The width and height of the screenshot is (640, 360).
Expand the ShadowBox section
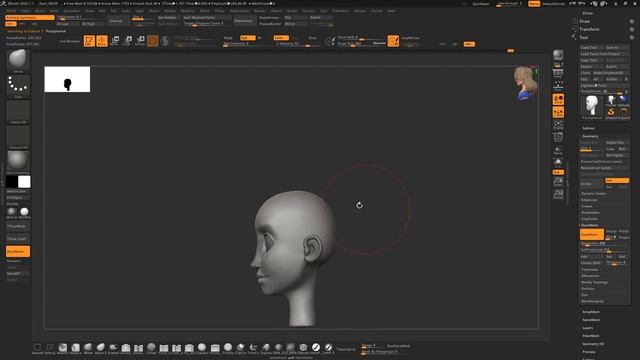pyautogui.click(x=590, y=213)
